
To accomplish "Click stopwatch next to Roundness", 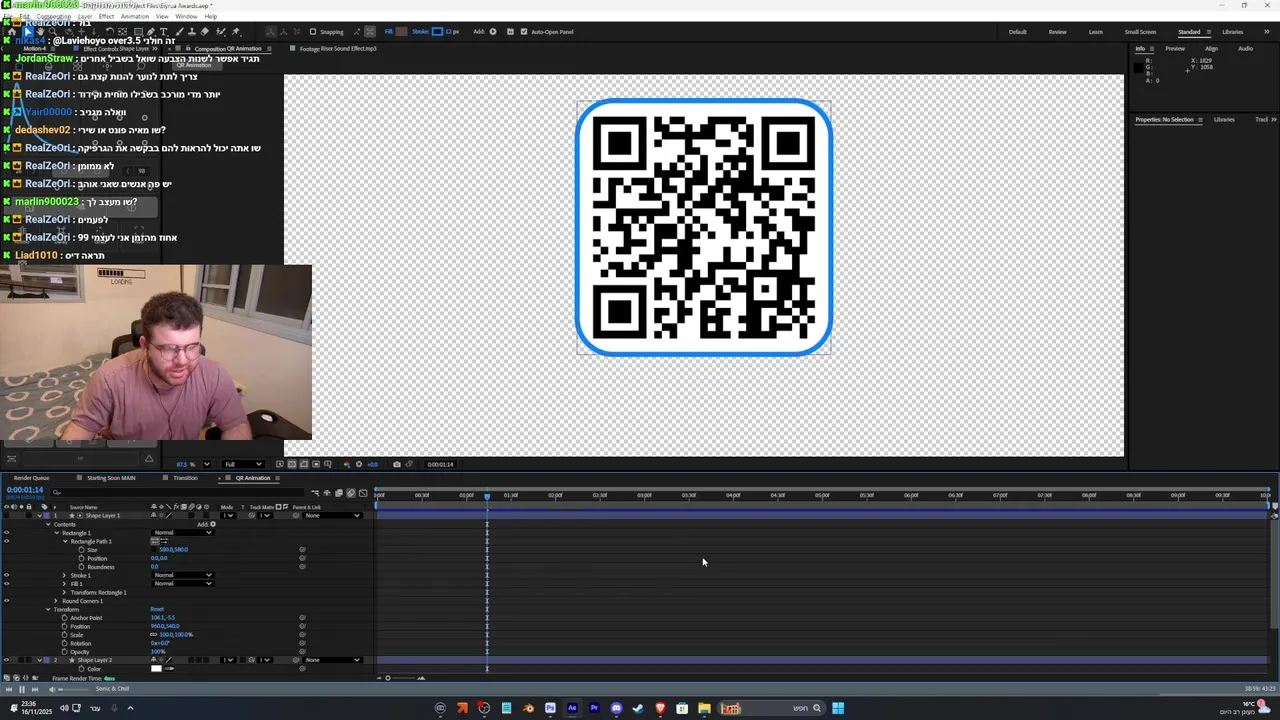I will [x=81, y=567].
